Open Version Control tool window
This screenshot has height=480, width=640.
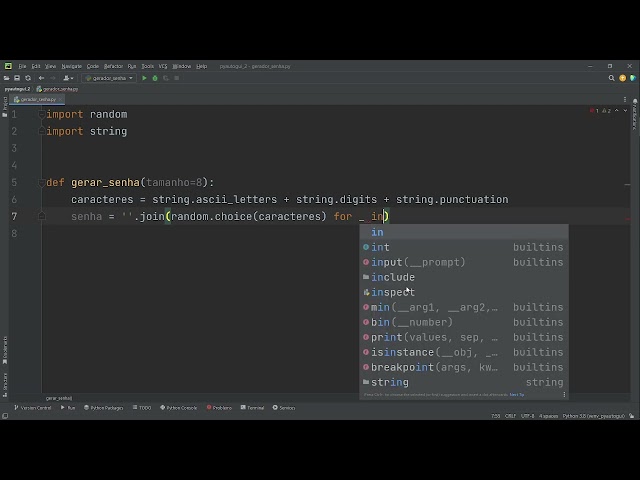(x=33, y=408)
